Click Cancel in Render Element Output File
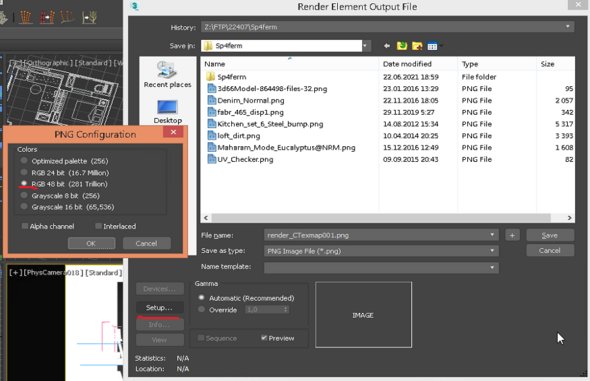This screenshot has height=381, width=590. click(x=550, y=250)
